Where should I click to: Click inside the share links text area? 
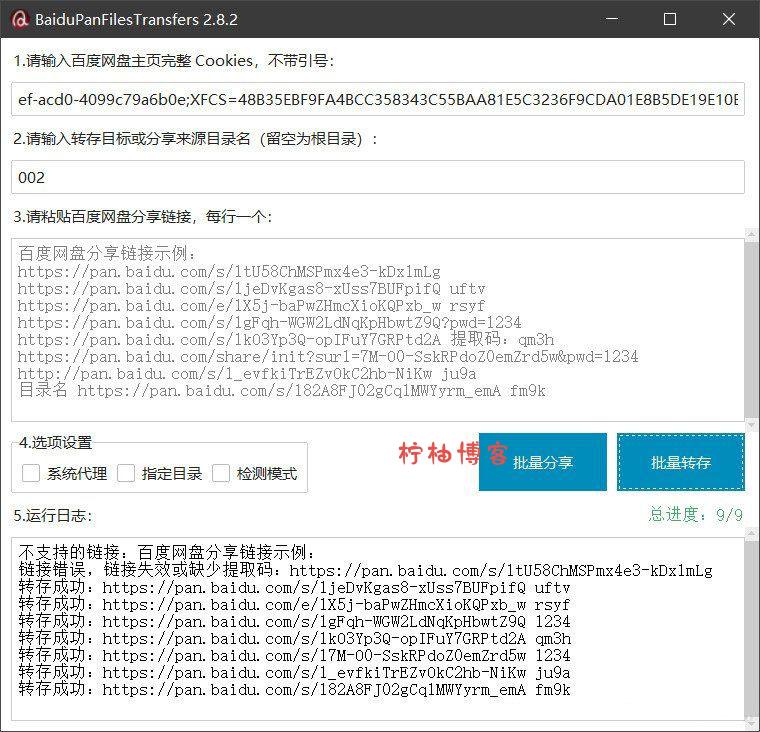pos(378,330)
